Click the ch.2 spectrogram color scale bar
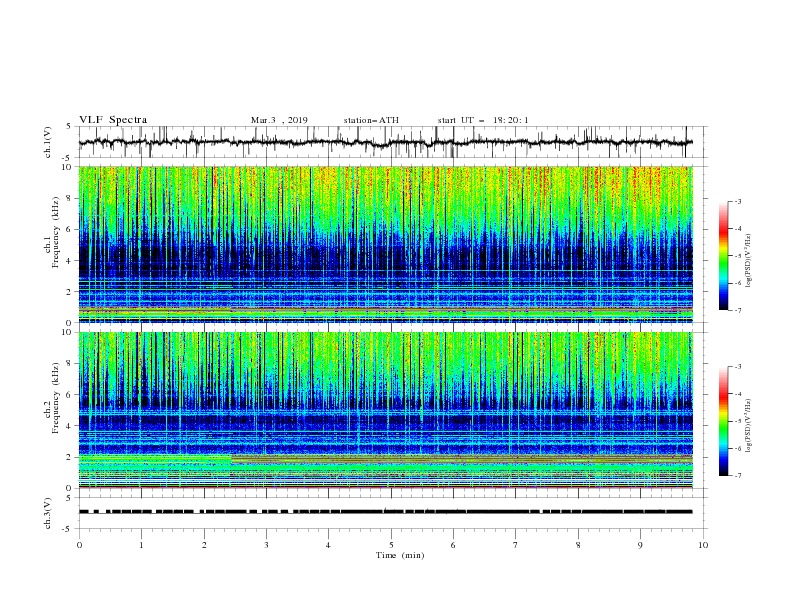Screen dimensions: 792x612 point(723,421)
